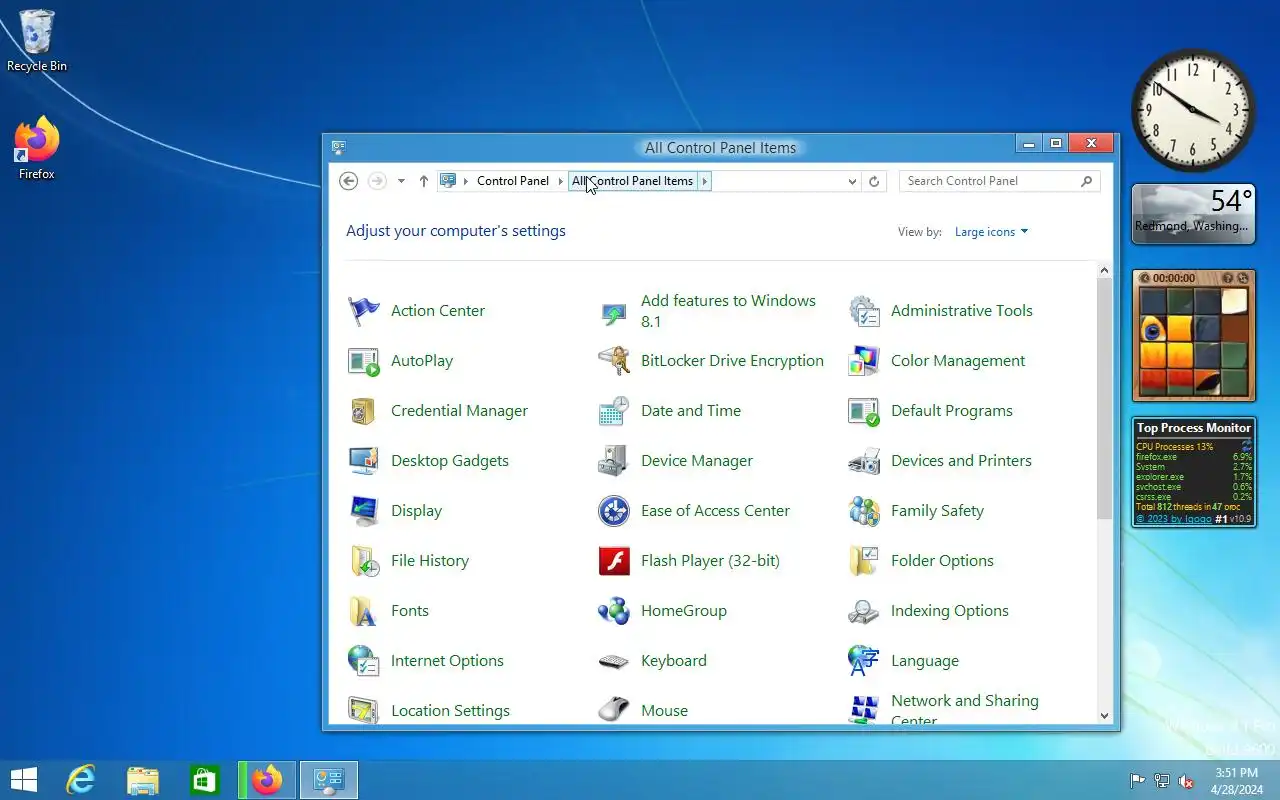Open the Desktop Gadgets icon

[364, 461]
